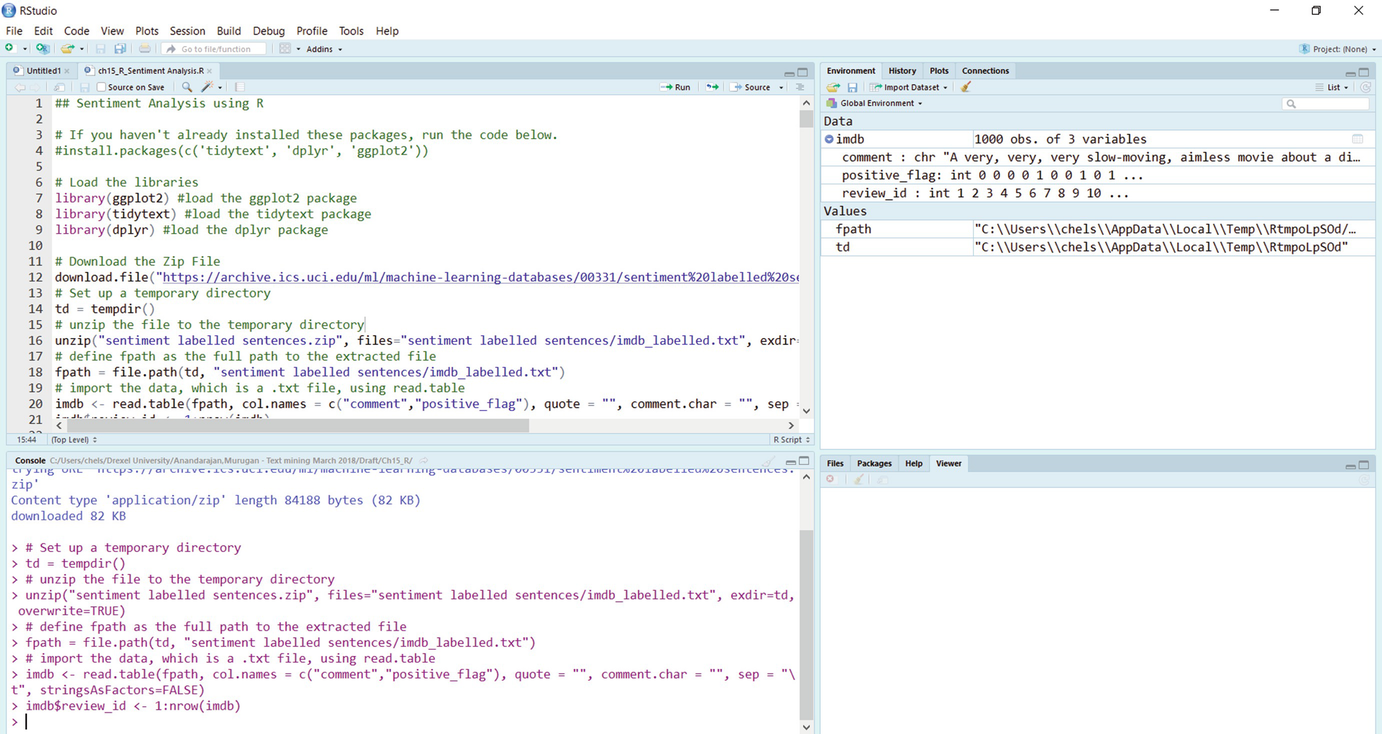Screen dimensions: 1382x734
Task: Click the Save workspace icon in Environment
Action: pyautogui.click(x=852, y=87)
